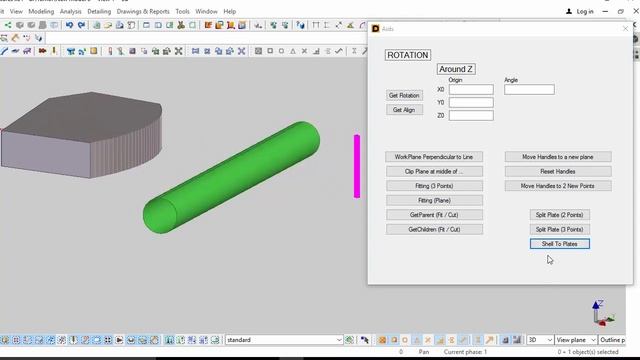Toggle the orange circle switch in bottom toolbar
Screen dimensions: 640x360
405,340
